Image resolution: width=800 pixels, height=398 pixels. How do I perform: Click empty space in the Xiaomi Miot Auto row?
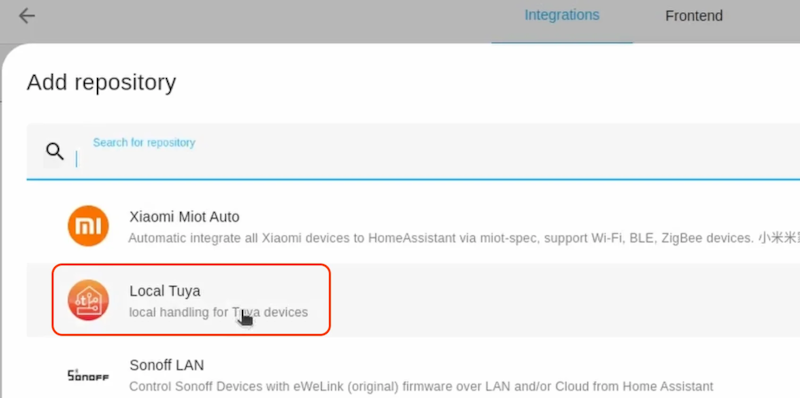point(510,215)
